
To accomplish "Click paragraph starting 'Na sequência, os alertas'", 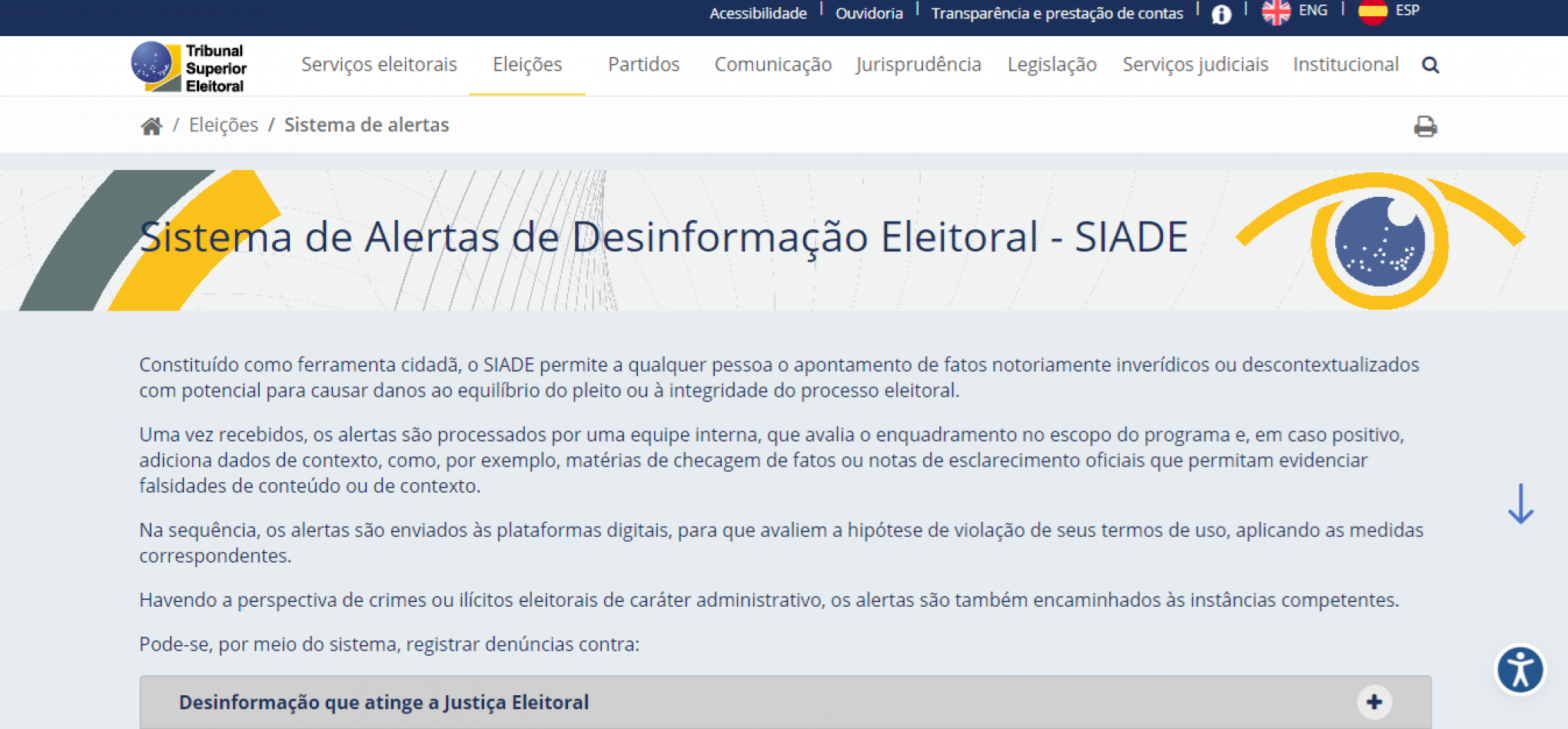I will (x=782, y=543).
